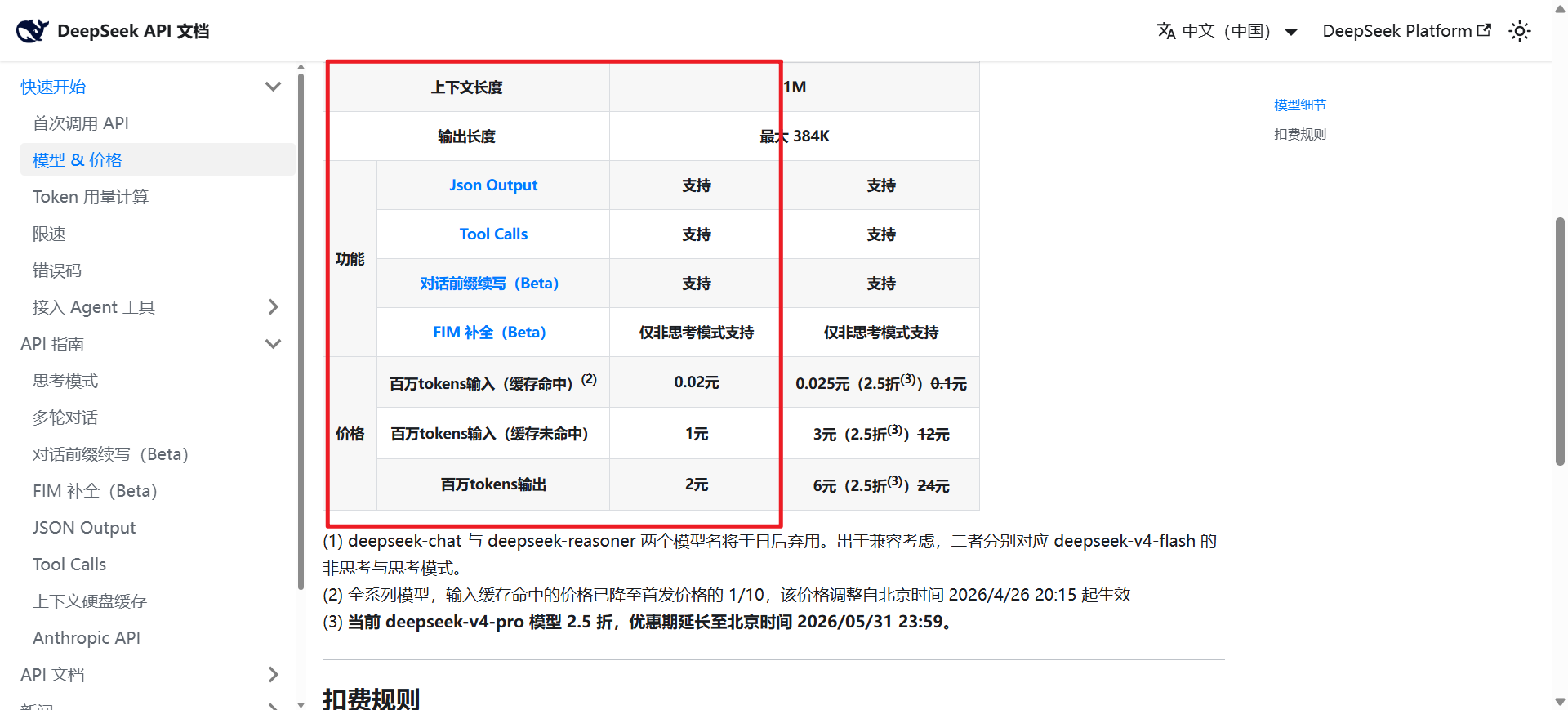
Task: Open Anthropic API in the sidebar
Action: [x=87, y=638]
